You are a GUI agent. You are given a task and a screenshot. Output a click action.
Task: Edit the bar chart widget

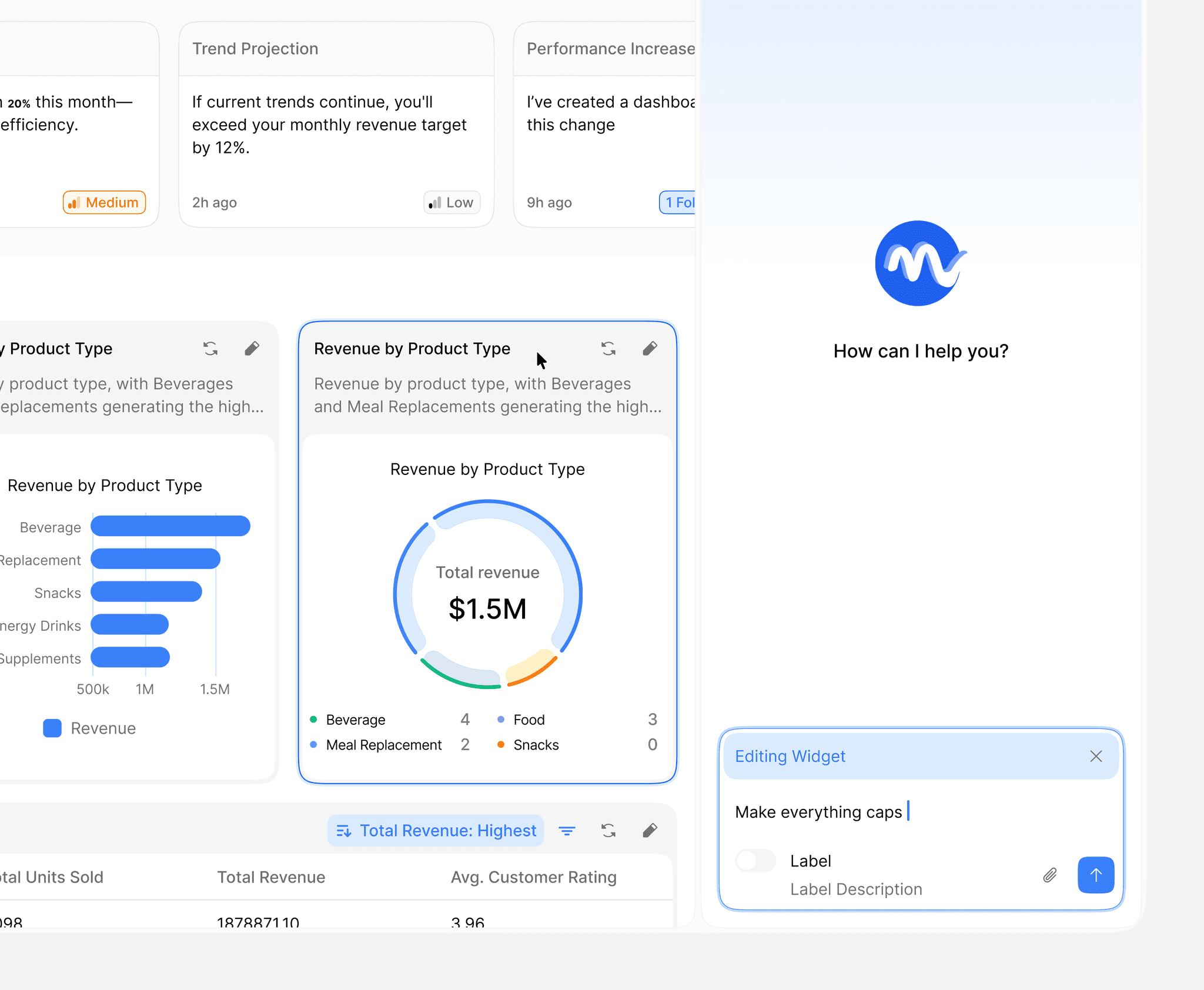click(x=252, y=349)
